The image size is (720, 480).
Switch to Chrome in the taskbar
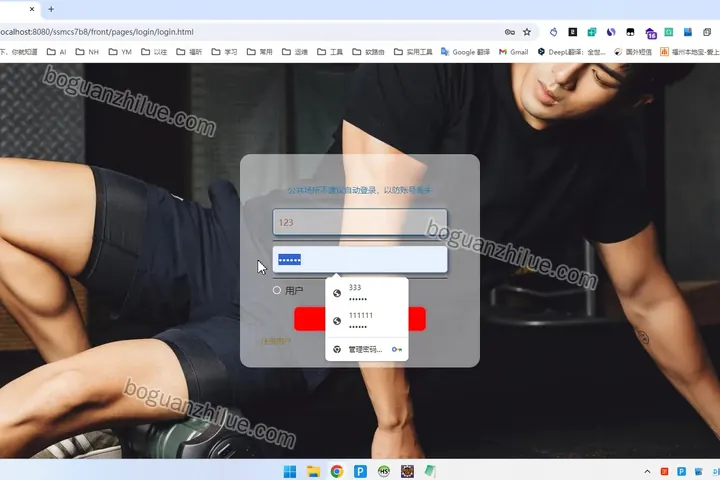point(337,471)
